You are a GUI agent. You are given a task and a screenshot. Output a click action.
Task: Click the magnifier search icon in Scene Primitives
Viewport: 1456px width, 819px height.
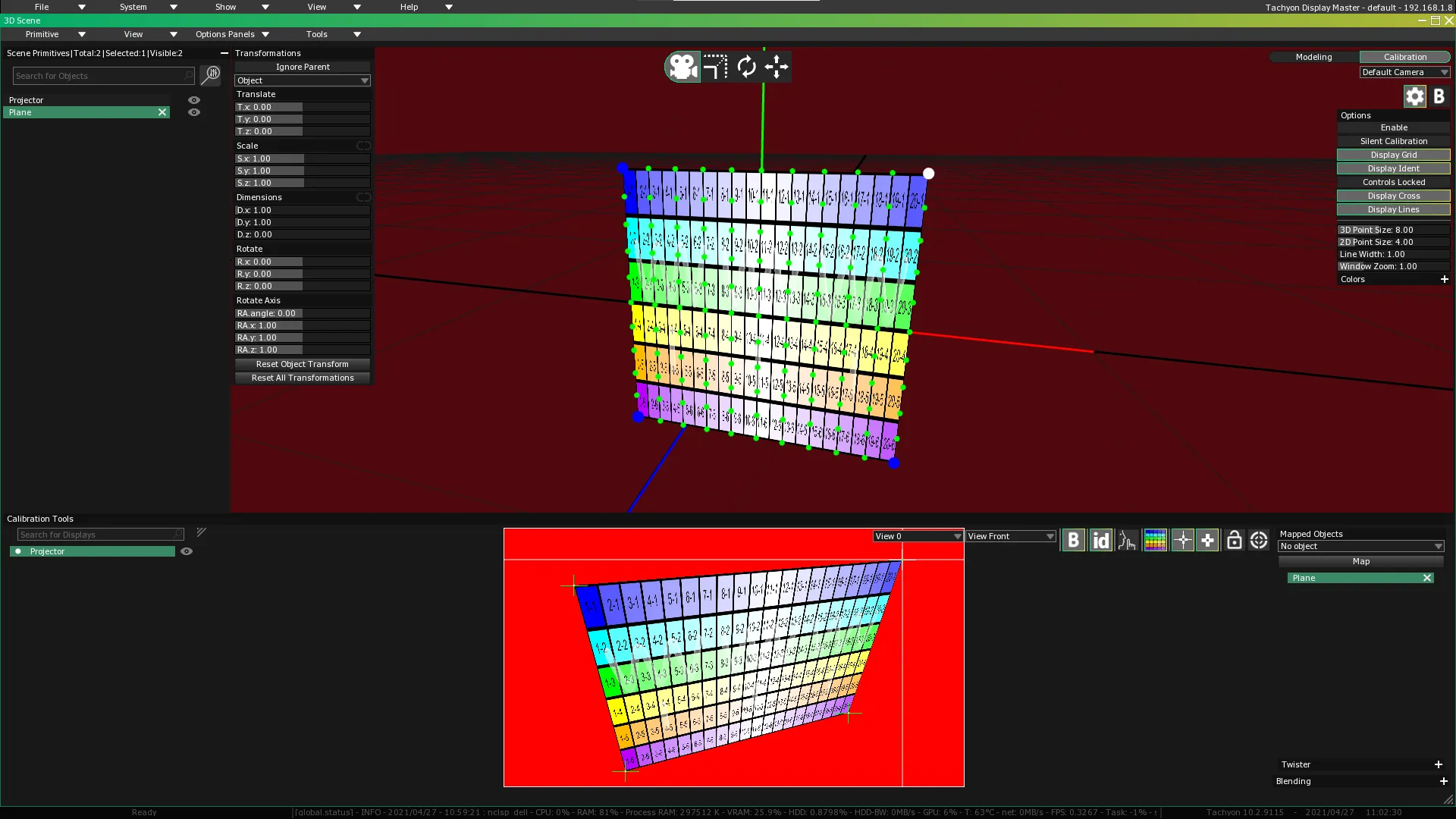click(210, 75)
